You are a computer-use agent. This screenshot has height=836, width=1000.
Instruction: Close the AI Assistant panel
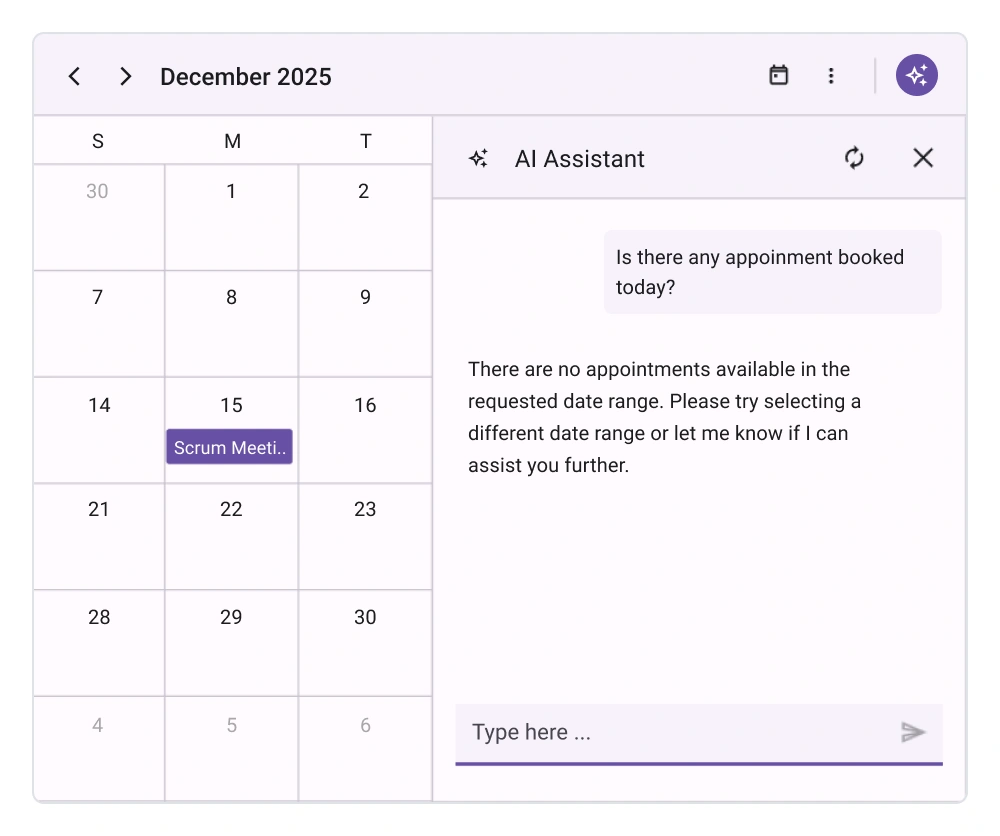click(x=922, y=158)
